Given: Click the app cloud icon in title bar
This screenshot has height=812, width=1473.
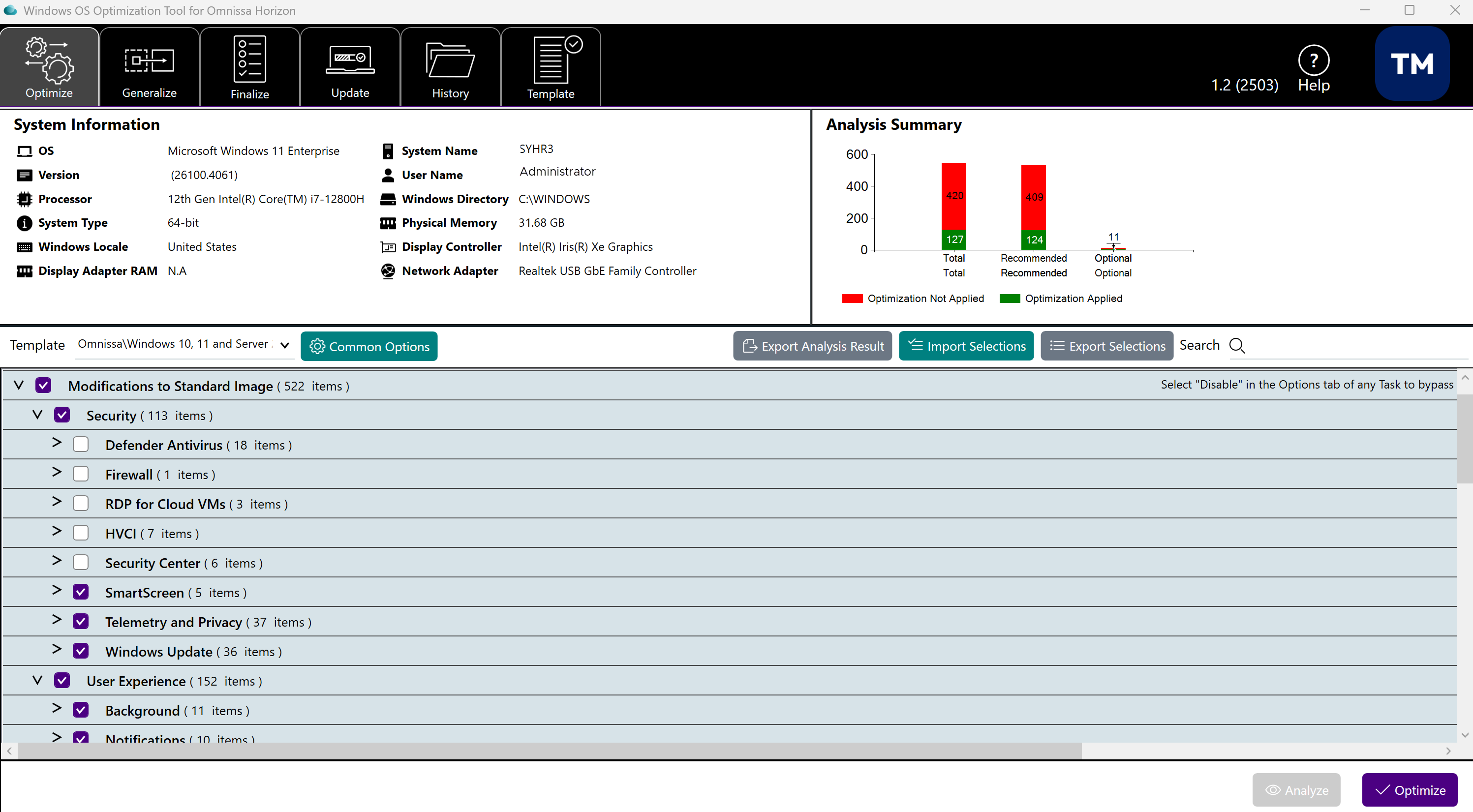Looking at the screenshot, I should pos(10,10).
